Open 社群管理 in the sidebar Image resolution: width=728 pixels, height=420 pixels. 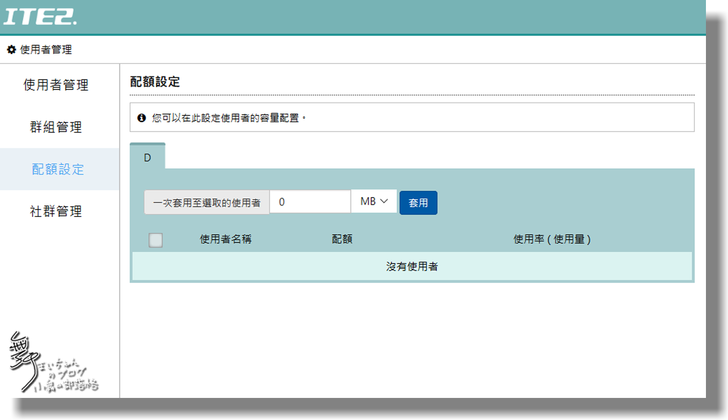pyautogui.click(x=56, y=211)
